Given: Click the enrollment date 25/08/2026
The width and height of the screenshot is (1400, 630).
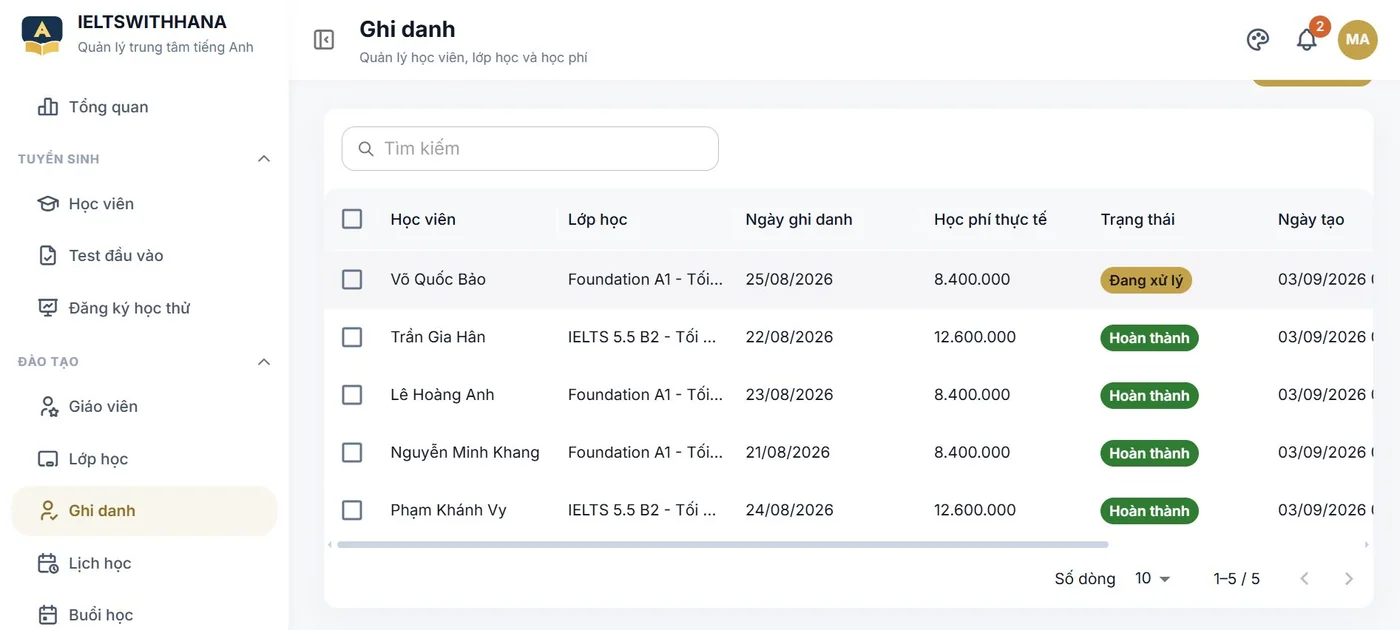Looking at the screenshot, I should [x=789, y=280].
